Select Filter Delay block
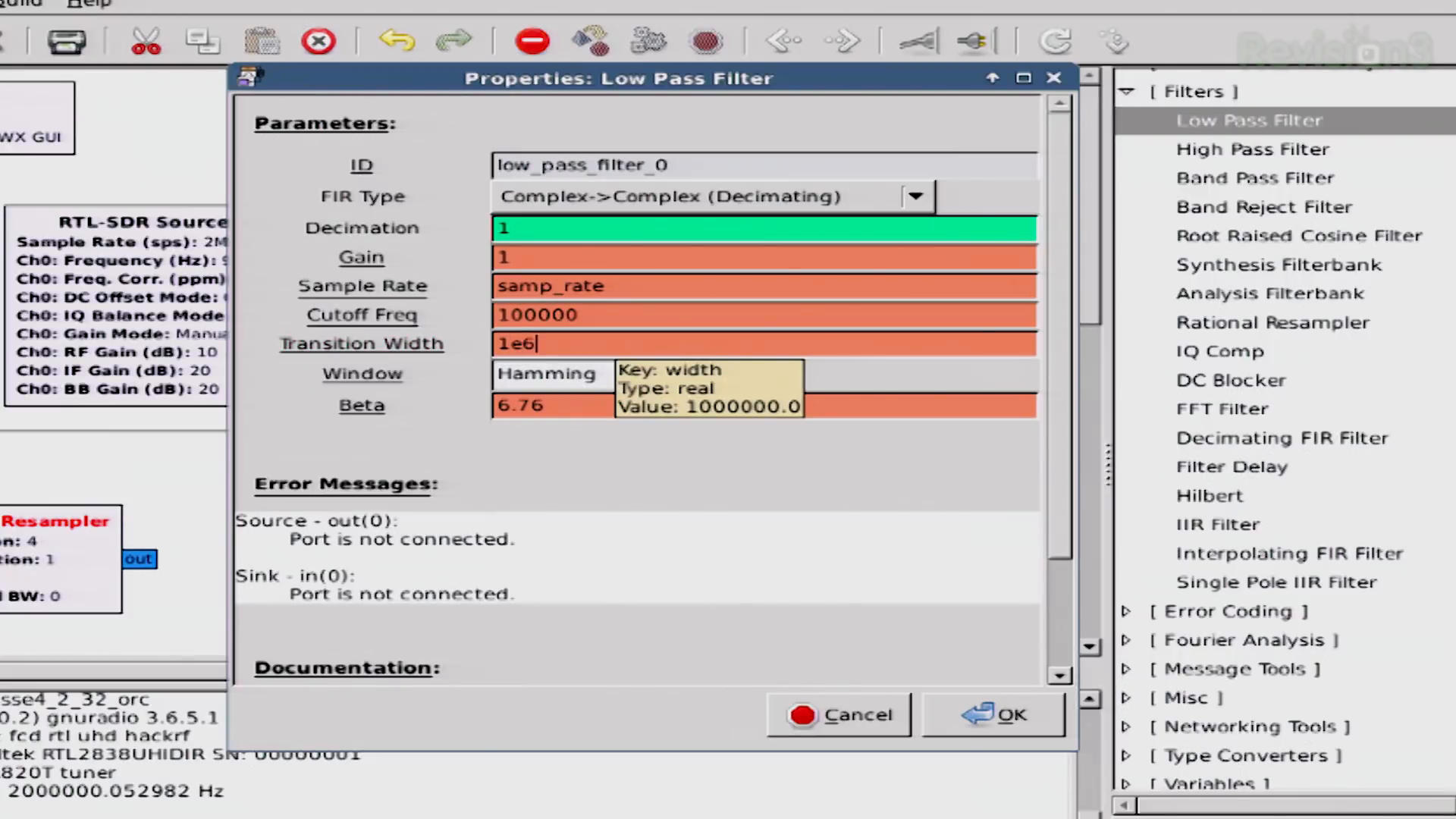Viewport: 1456px width, 819px height. [x=1232, y=466]
